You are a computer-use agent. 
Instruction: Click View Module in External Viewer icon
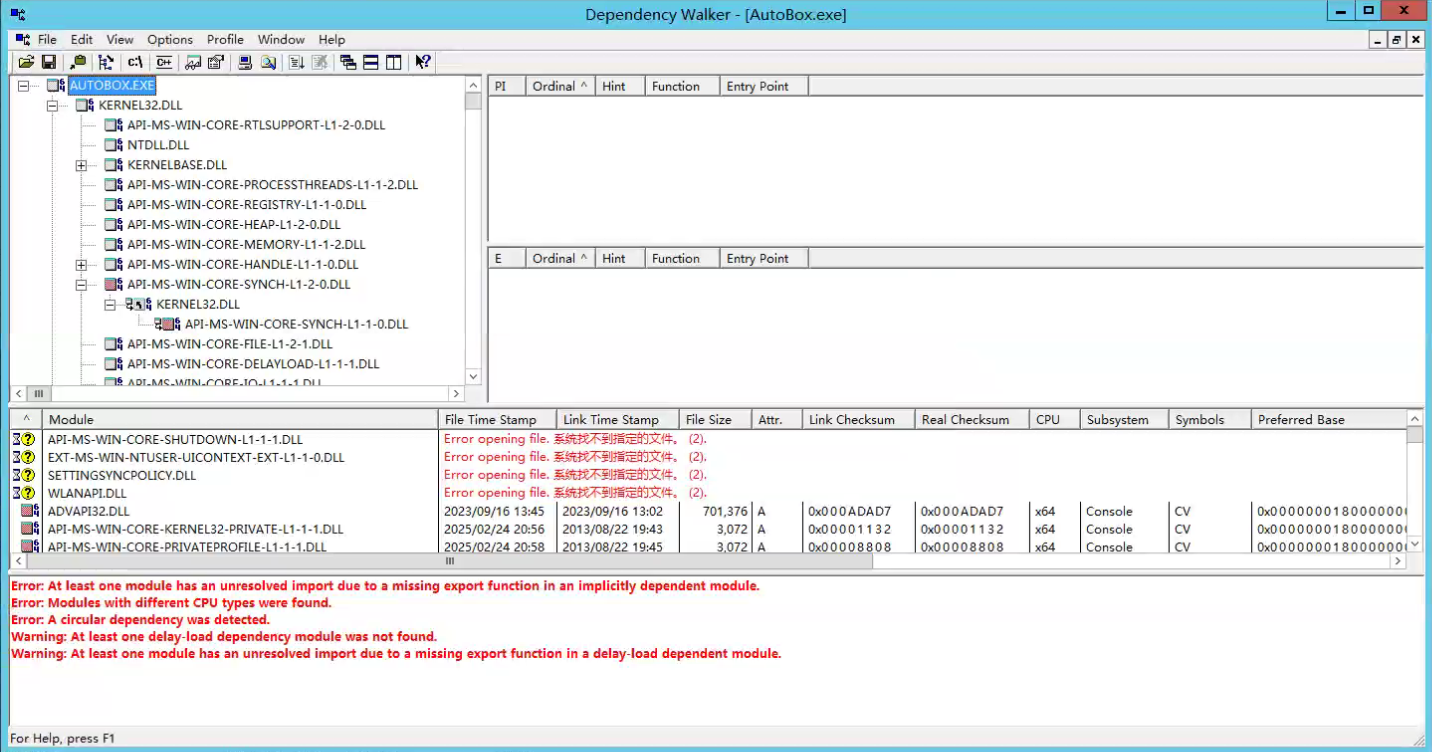[193, 62]
